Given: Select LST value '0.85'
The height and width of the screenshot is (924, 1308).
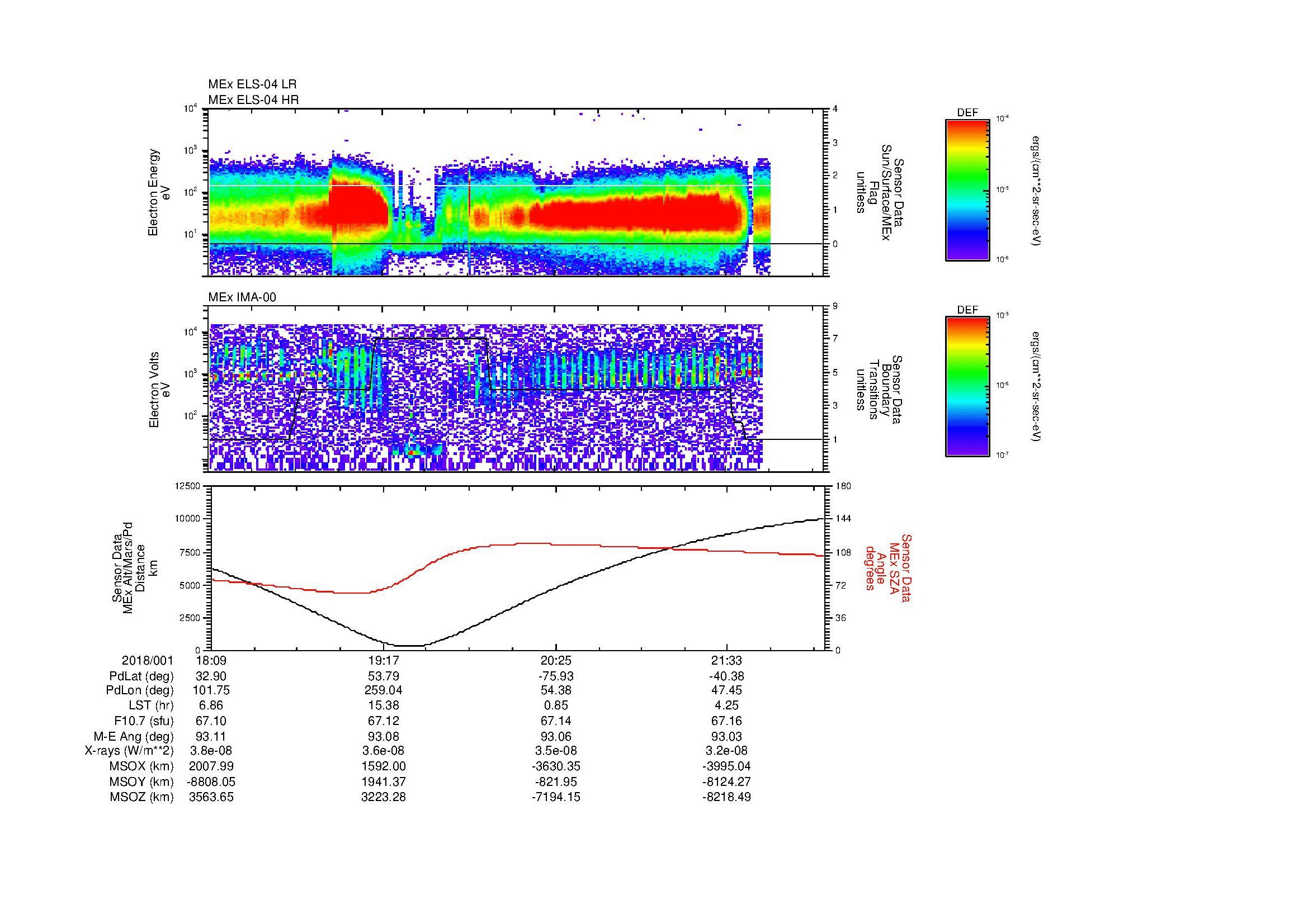Looking at the screenshot, I should pyautogui.click(x=555, y=706).
